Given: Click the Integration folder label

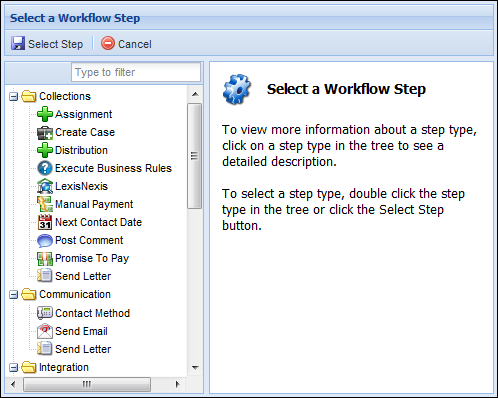Looking at the screenshot, I should point(64,367).
